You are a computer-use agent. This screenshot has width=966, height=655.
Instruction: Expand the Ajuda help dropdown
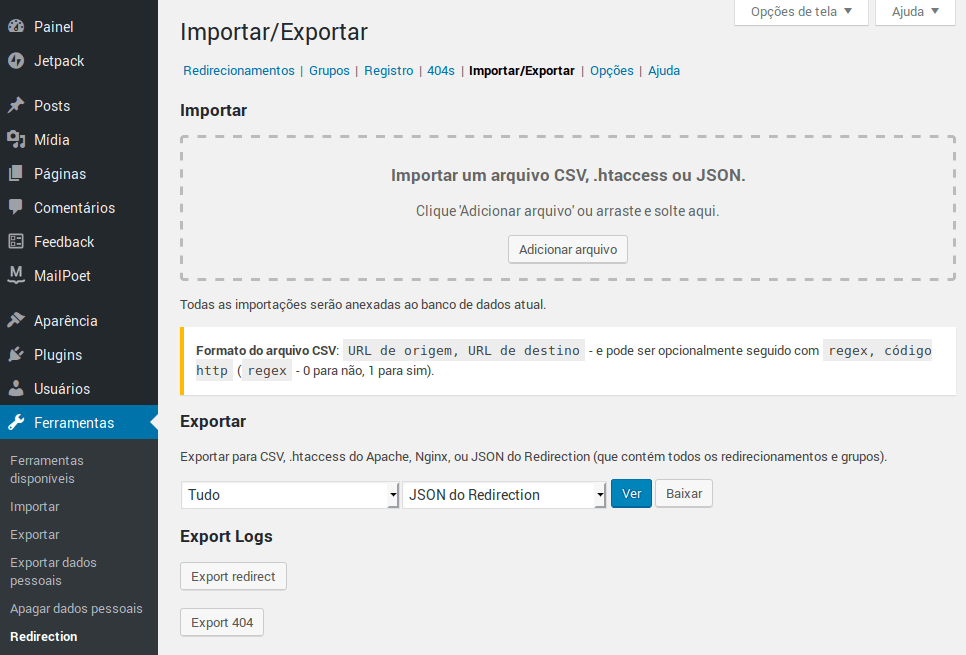pyautogui.click(x=915, y=12)
